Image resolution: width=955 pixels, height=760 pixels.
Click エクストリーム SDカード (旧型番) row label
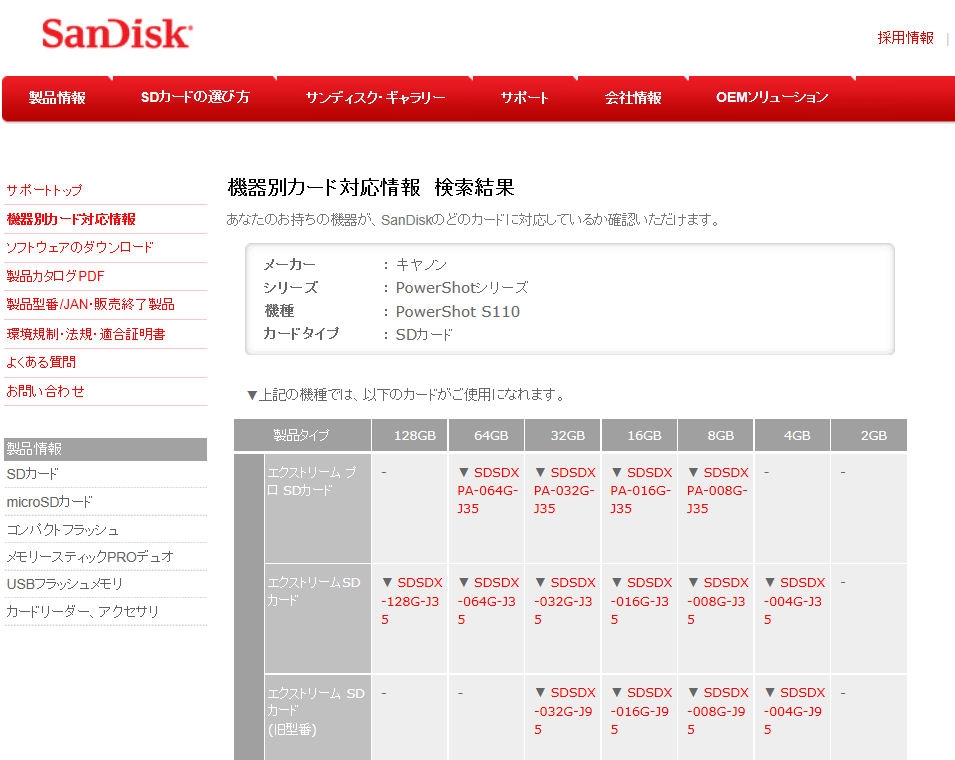coord(317,717)
